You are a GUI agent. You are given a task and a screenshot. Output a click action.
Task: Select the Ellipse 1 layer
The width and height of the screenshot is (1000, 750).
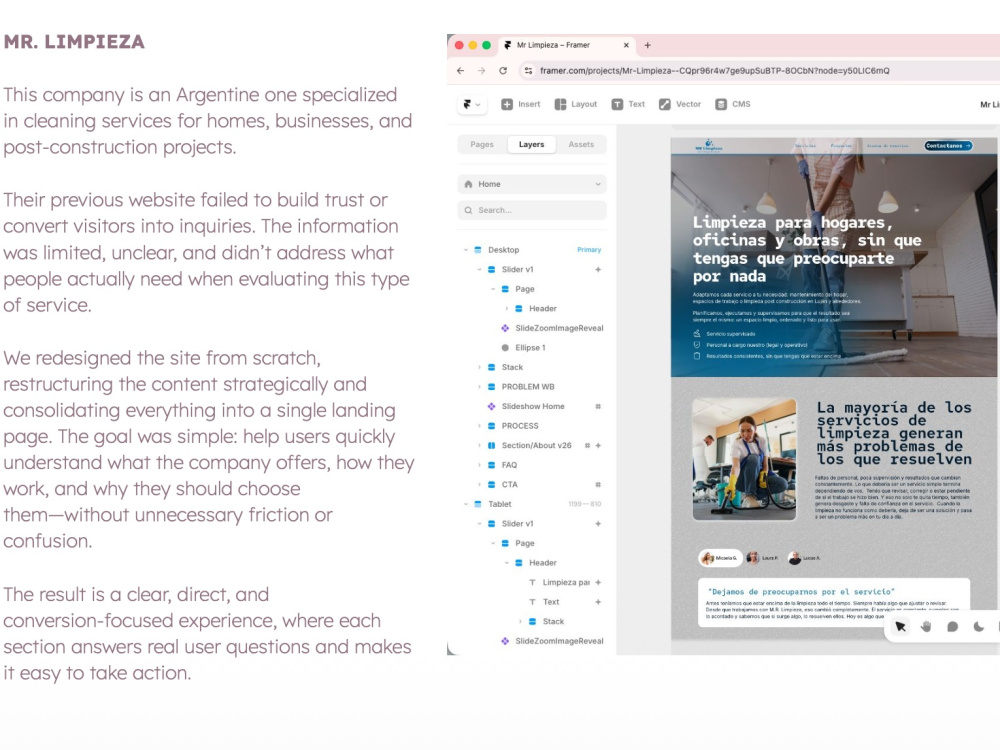click(x=531, y=348)
